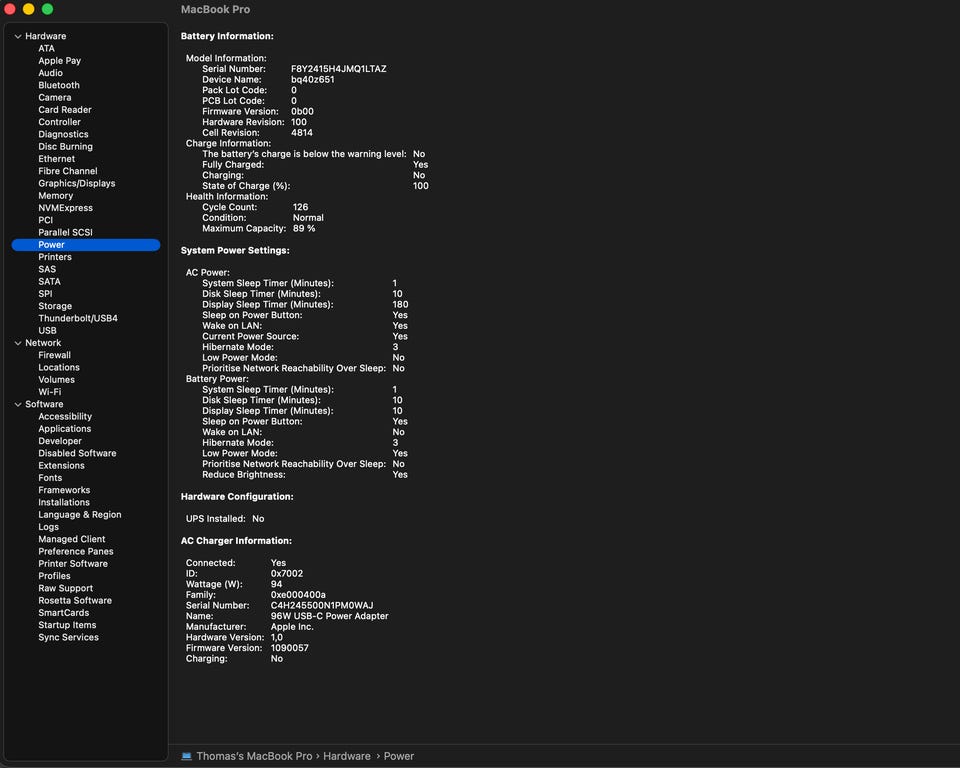Open Rosetta Software entry

click(x=75, y=600)
